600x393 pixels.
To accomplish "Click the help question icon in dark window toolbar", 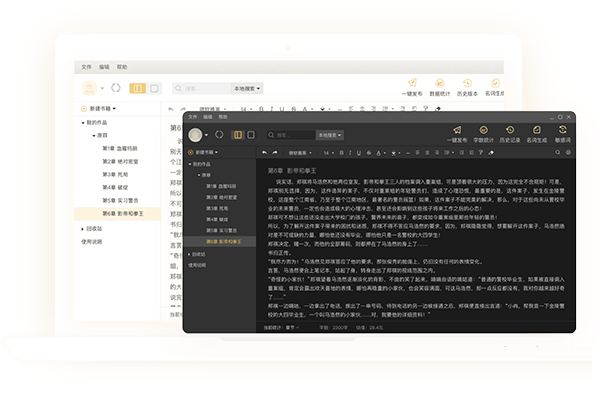I will tap(481, 153).
